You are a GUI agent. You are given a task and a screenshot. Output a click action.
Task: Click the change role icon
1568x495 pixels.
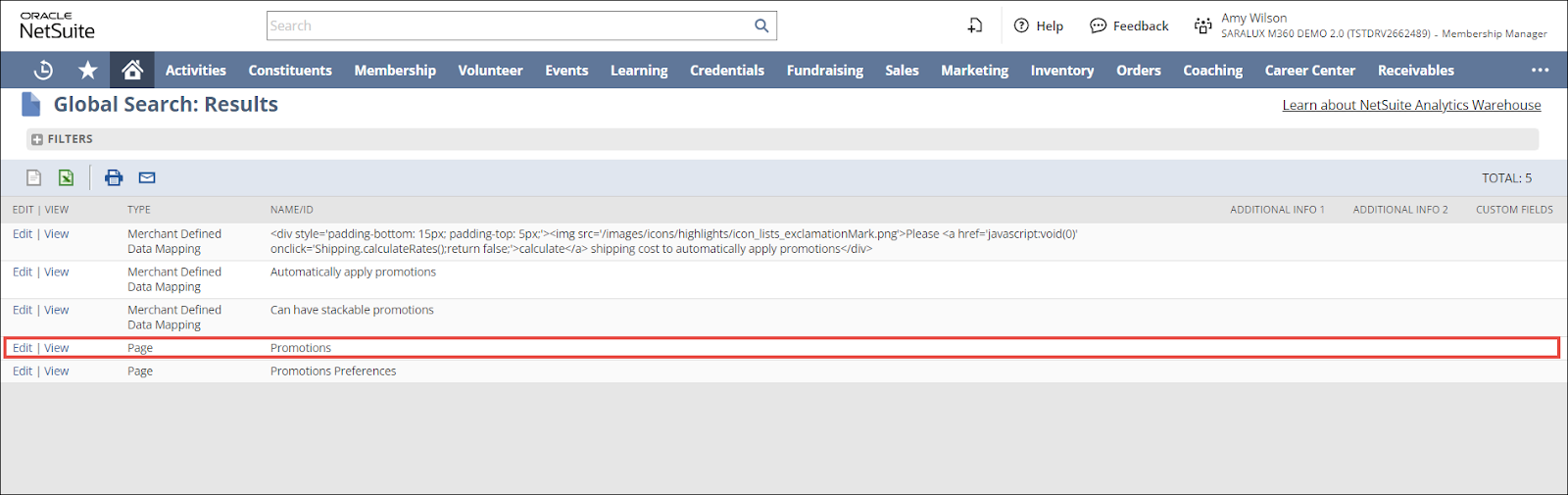point(1202,26)
